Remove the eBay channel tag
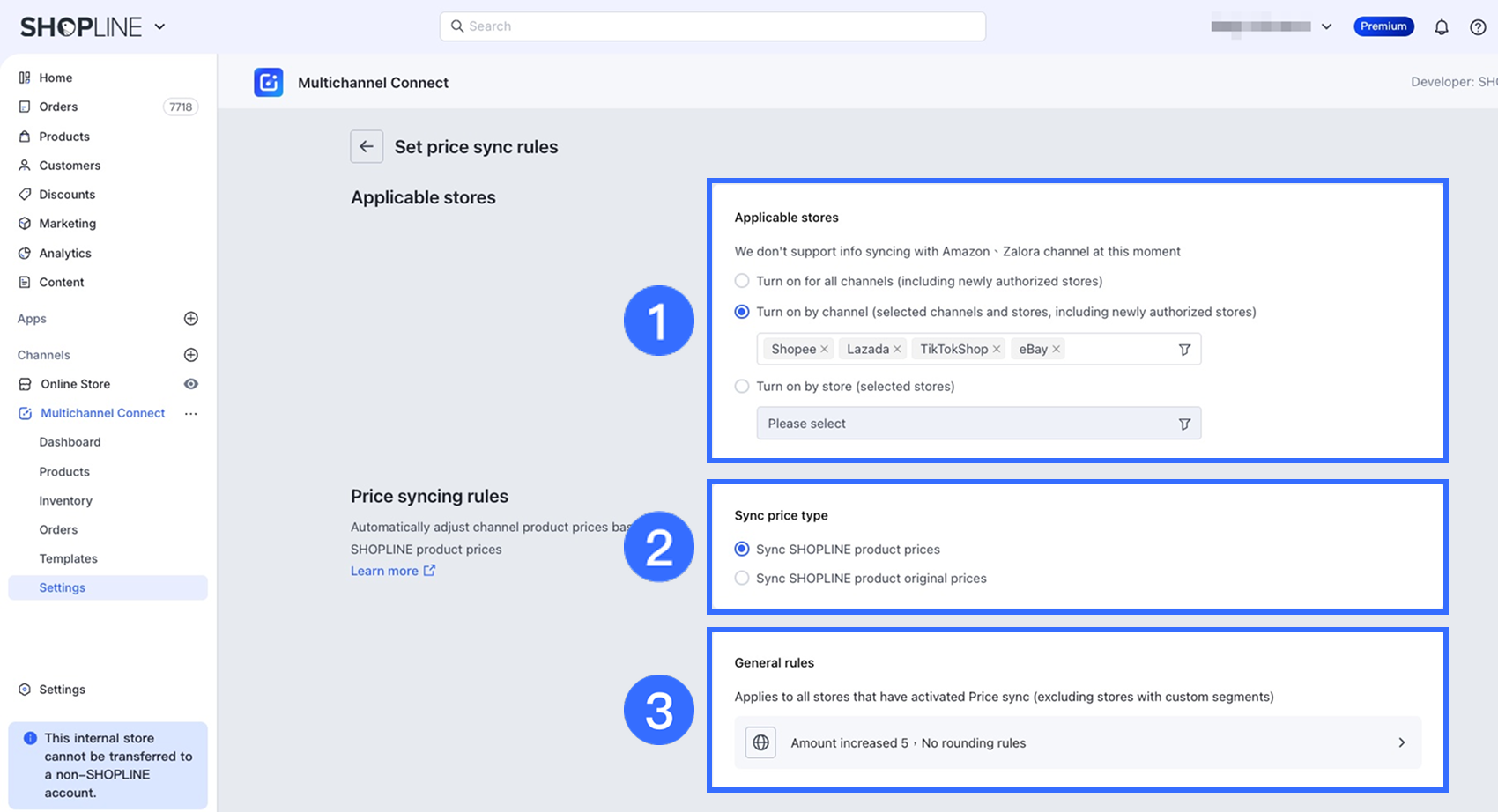Viewport: 1498px width, 812px height. coord(1057,350)
